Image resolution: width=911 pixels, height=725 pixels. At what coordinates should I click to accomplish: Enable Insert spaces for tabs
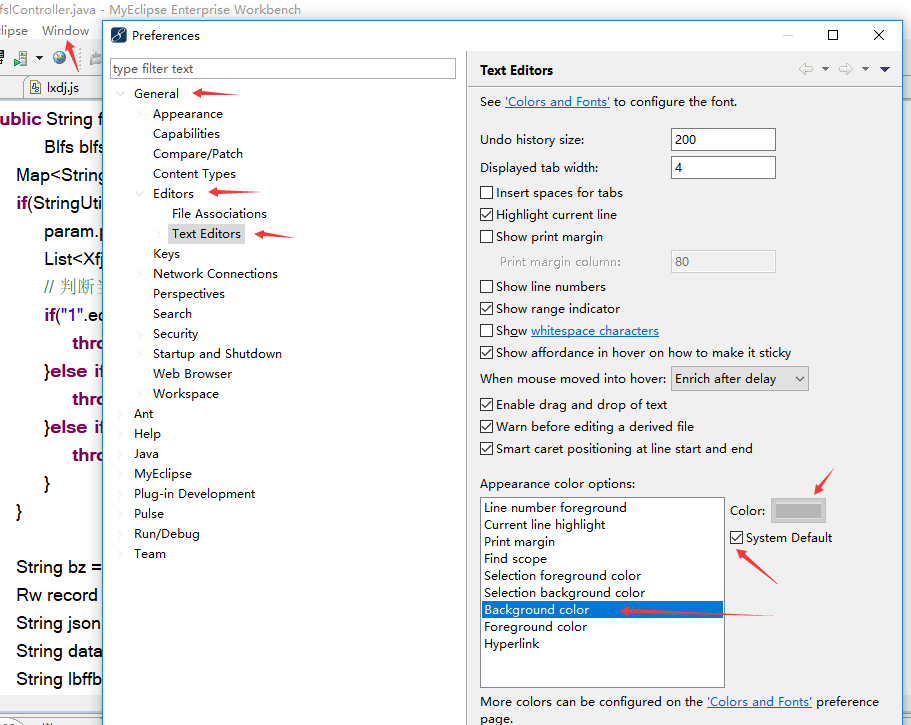click(486, 192)
